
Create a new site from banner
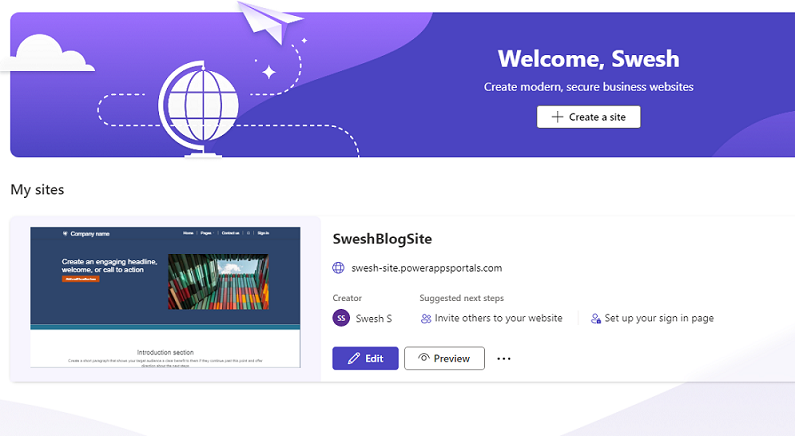(589, 117)
